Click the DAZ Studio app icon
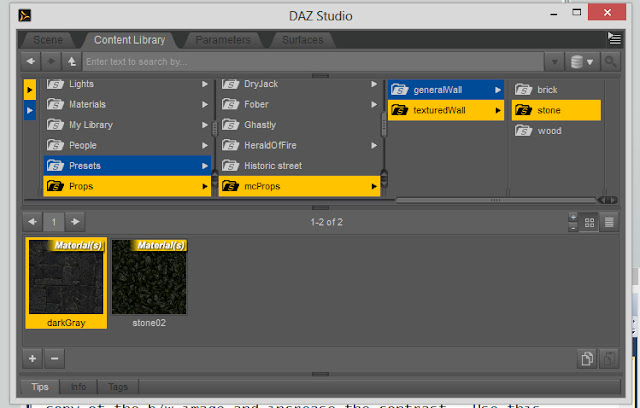640x408 pixels. click(x=24, y=16)
